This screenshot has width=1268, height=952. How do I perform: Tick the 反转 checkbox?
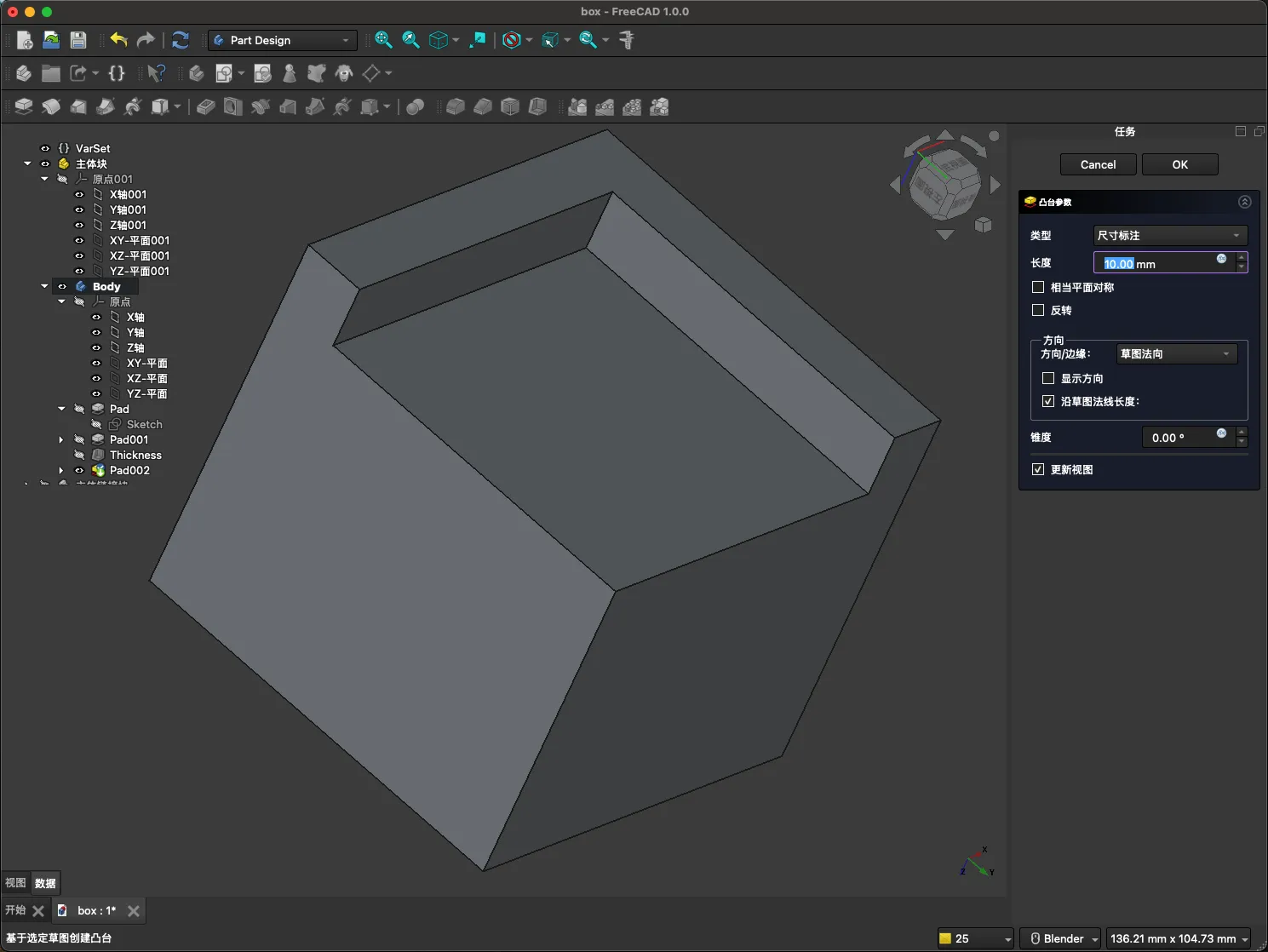tap(1038, 310)
